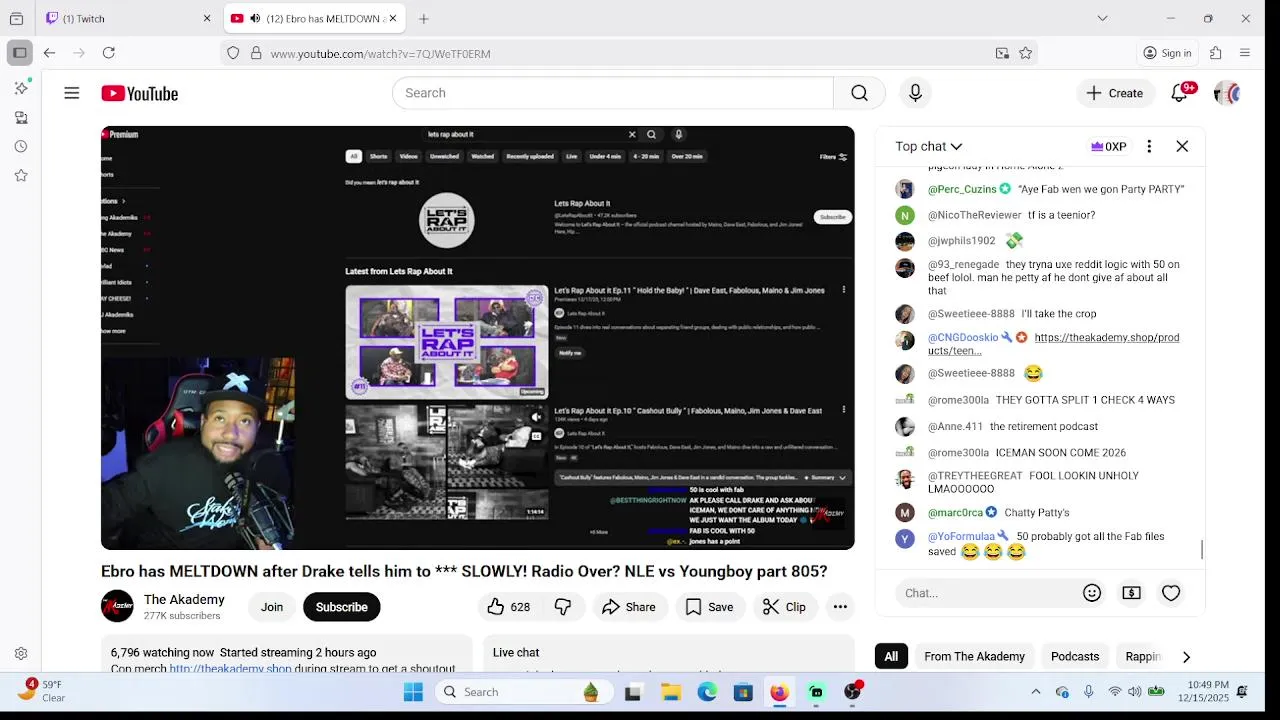The image size is (1280, 720).
Task: Click the Join channel button
Action: tap(272, 607)
